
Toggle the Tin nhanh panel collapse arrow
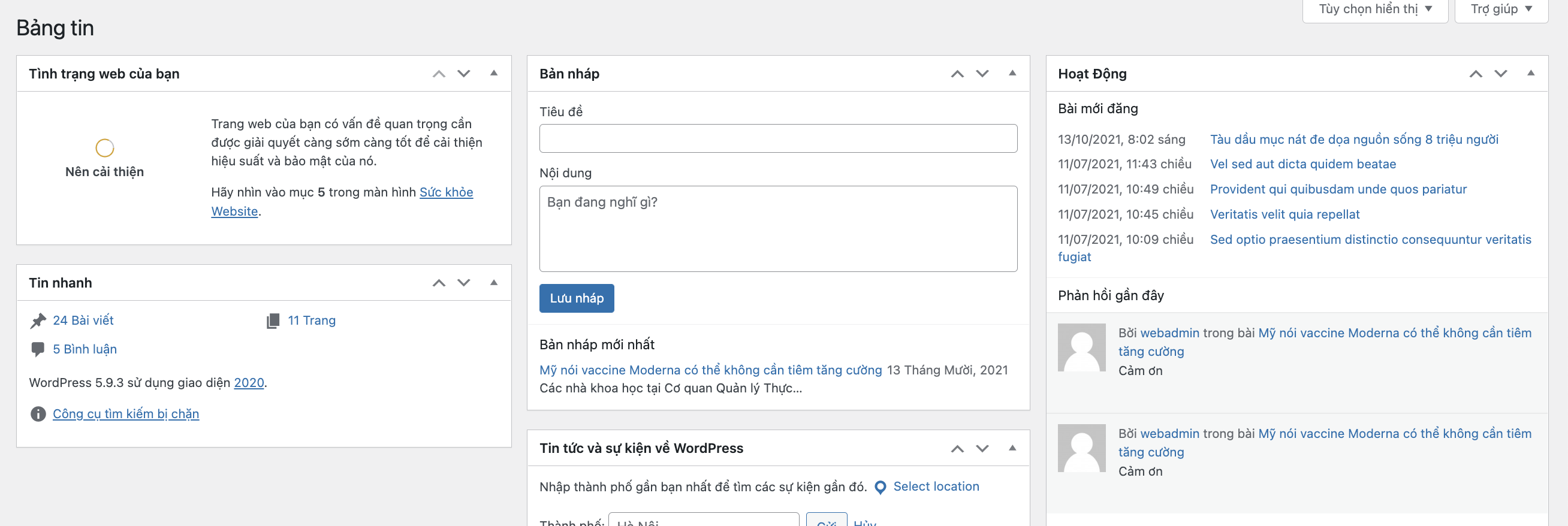[x=494, y=283]
